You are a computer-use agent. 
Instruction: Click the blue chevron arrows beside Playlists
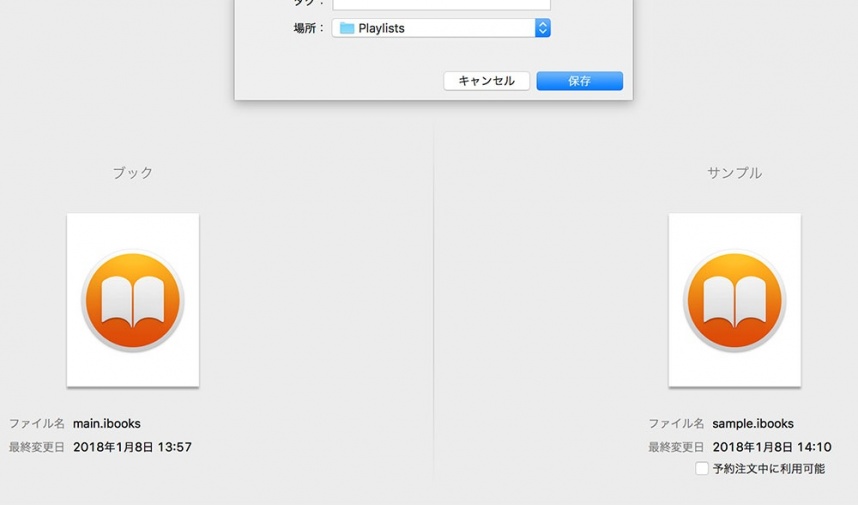coord(543,29)
